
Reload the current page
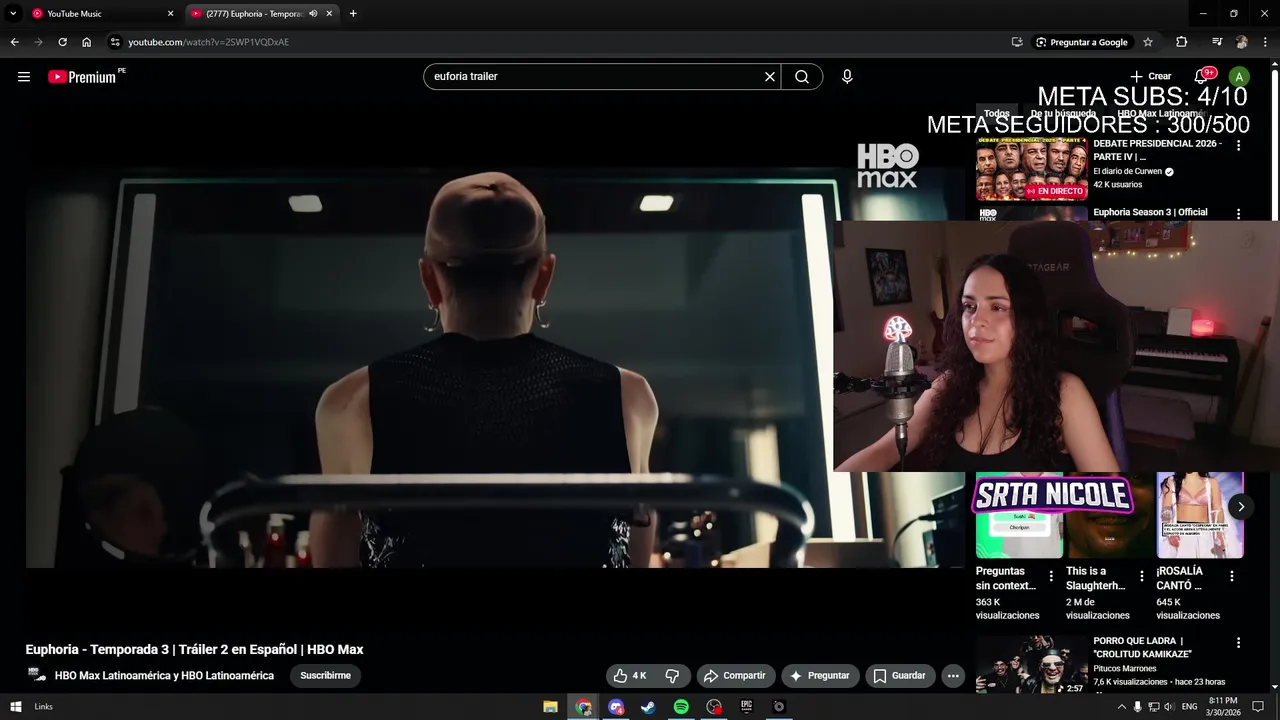(62, 42)
